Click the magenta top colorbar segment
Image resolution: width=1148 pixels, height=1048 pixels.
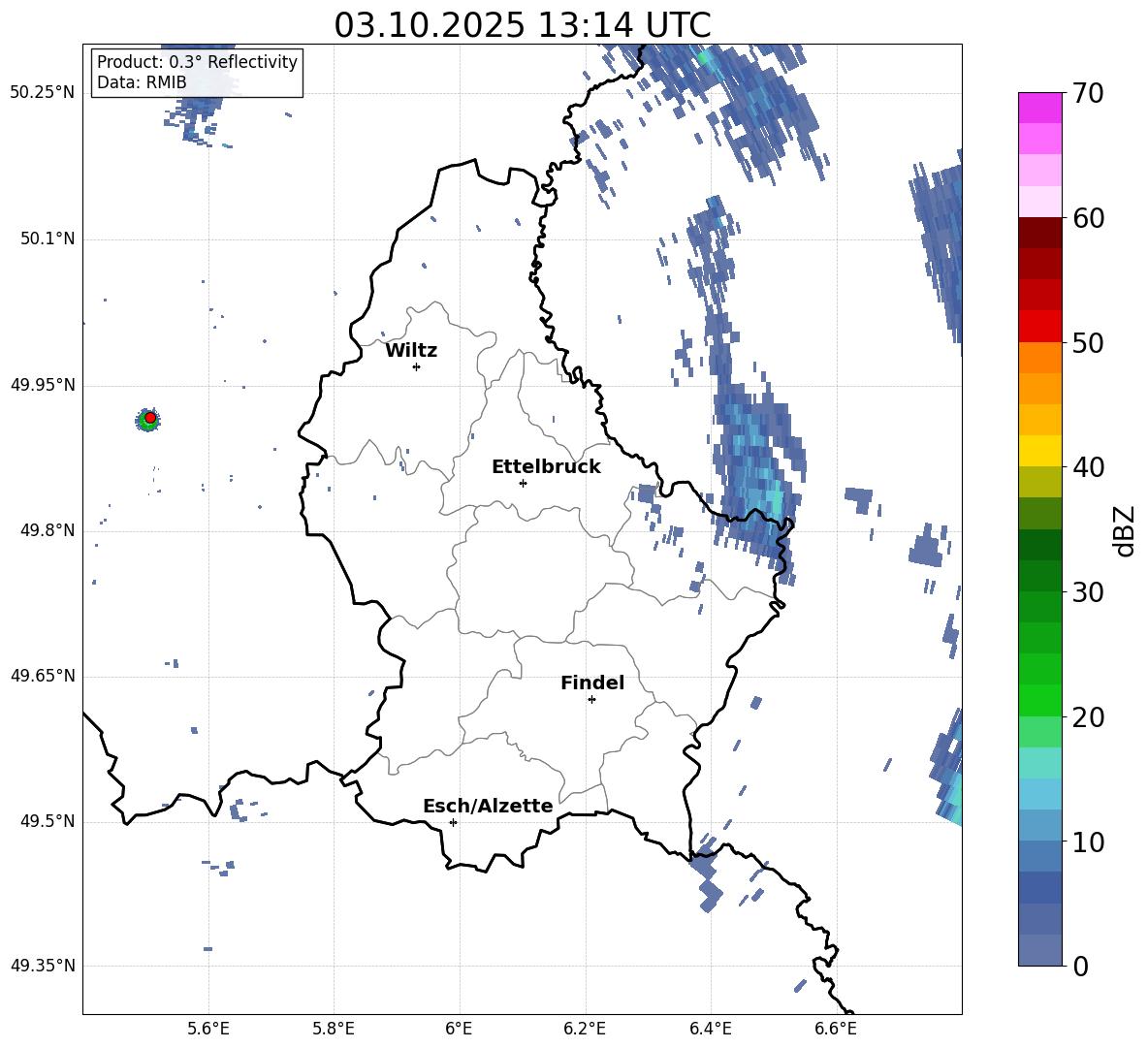tap(1040, 108)
